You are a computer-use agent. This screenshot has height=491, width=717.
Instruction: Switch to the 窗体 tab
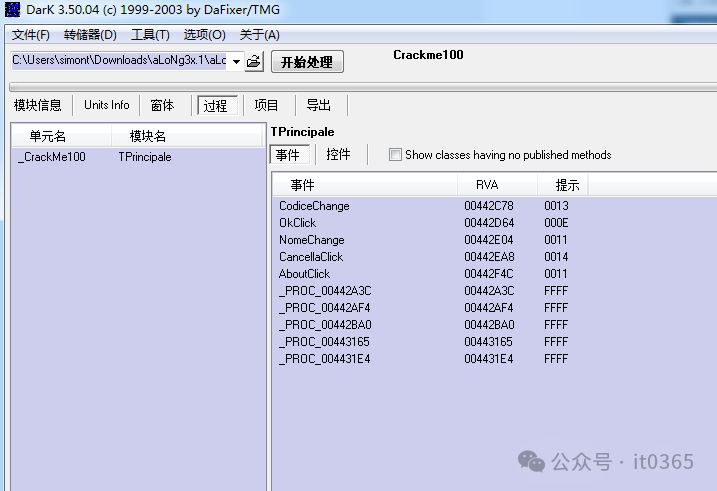[x=162, y=105]
